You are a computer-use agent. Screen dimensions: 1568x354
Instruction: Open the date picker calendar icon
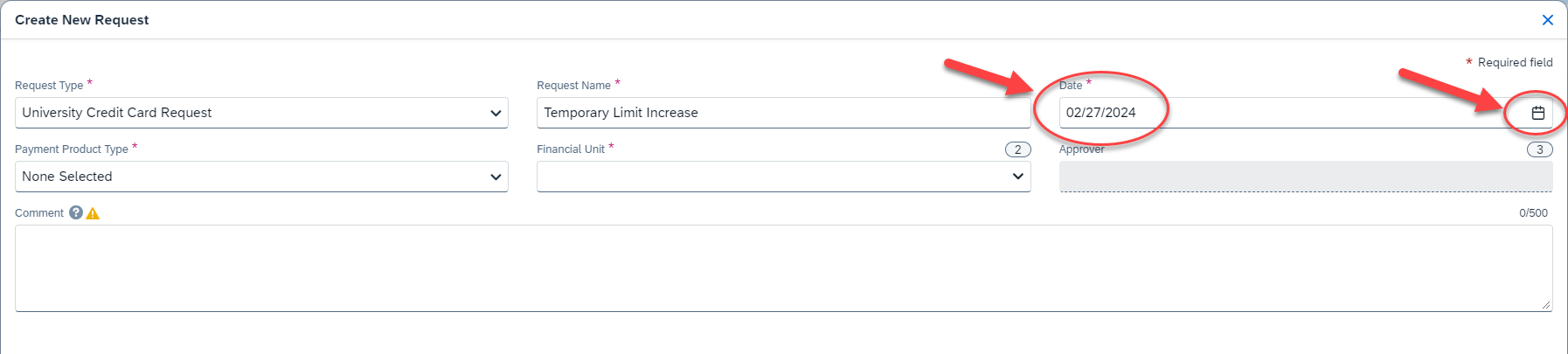tap(1538, 113)
